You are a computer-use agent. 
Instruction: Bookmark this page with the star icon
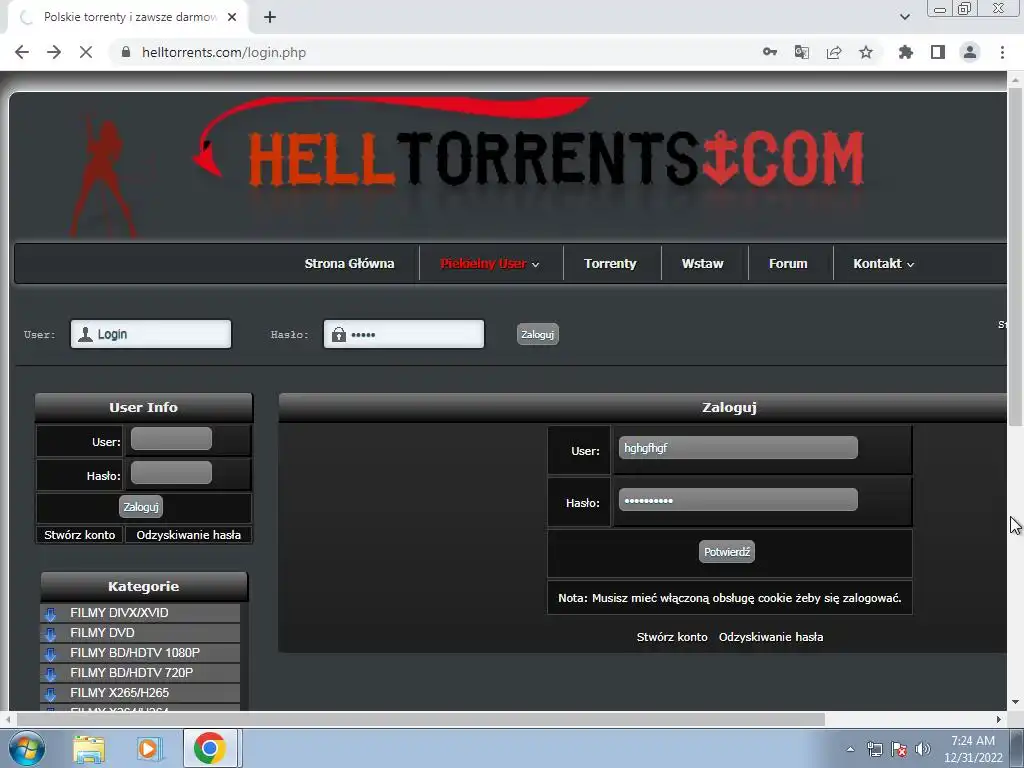pyautogui.click(x=866, y=52)
